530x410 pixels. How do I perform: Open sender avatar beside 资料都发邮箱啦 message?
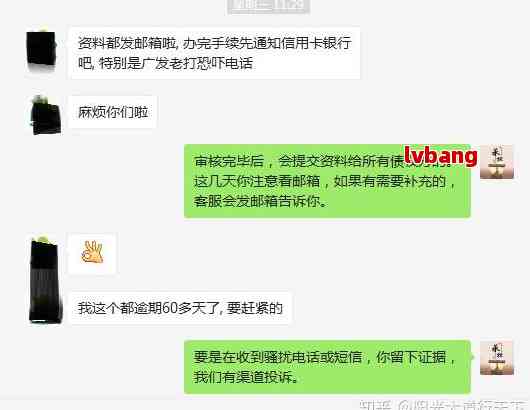point(41,49)
